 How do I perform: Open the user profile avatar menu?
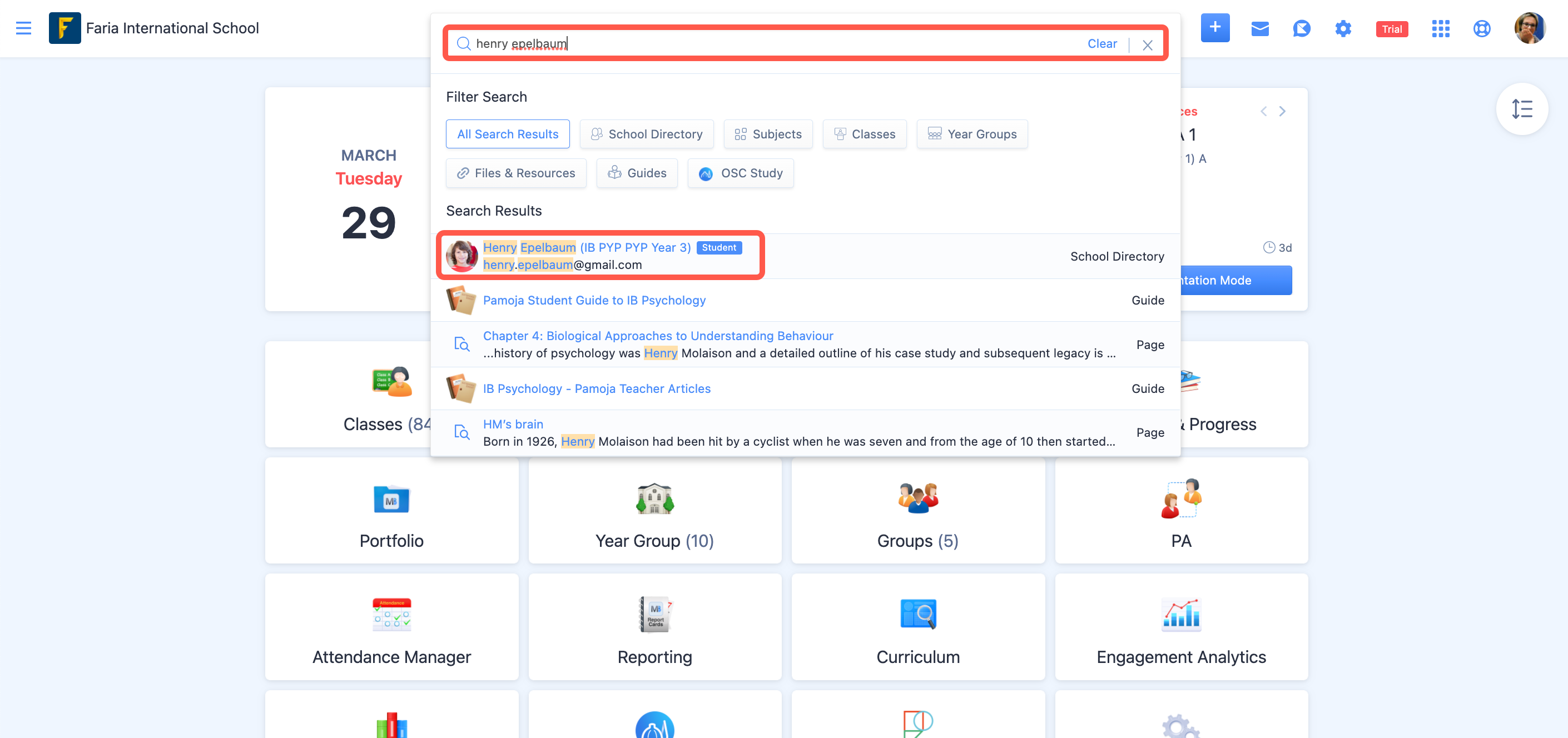(x=1529, y=28)
